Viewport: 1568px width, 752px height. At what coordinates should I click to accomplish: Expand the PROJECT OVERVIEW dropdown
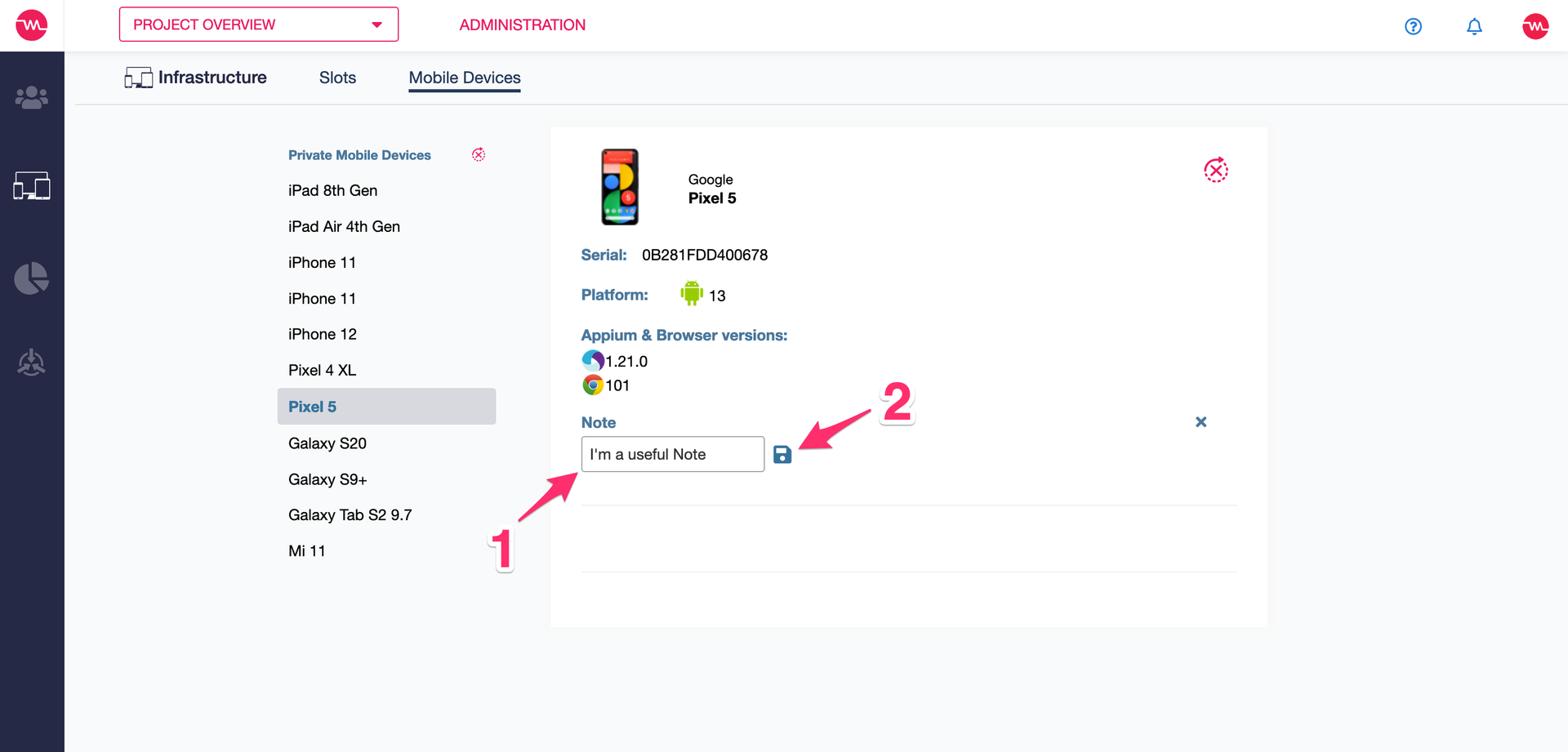[259, 24]
